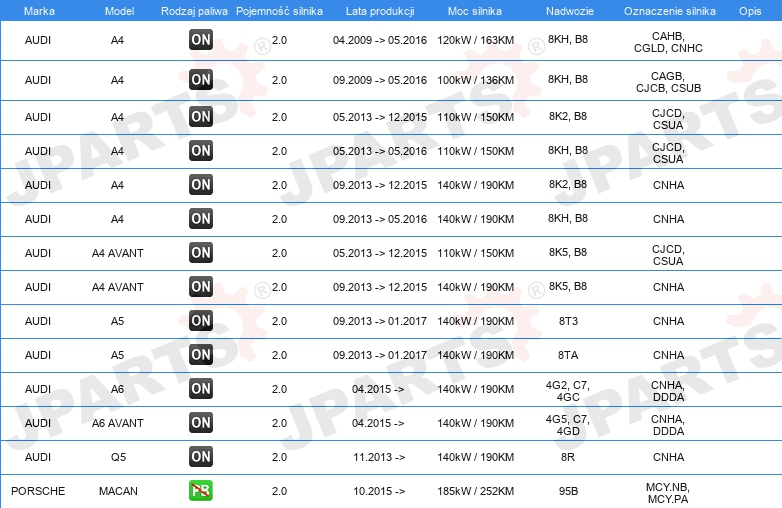Click the Nadwozie column header
This screenshot has height=508, width=782.
pos(570,11)
